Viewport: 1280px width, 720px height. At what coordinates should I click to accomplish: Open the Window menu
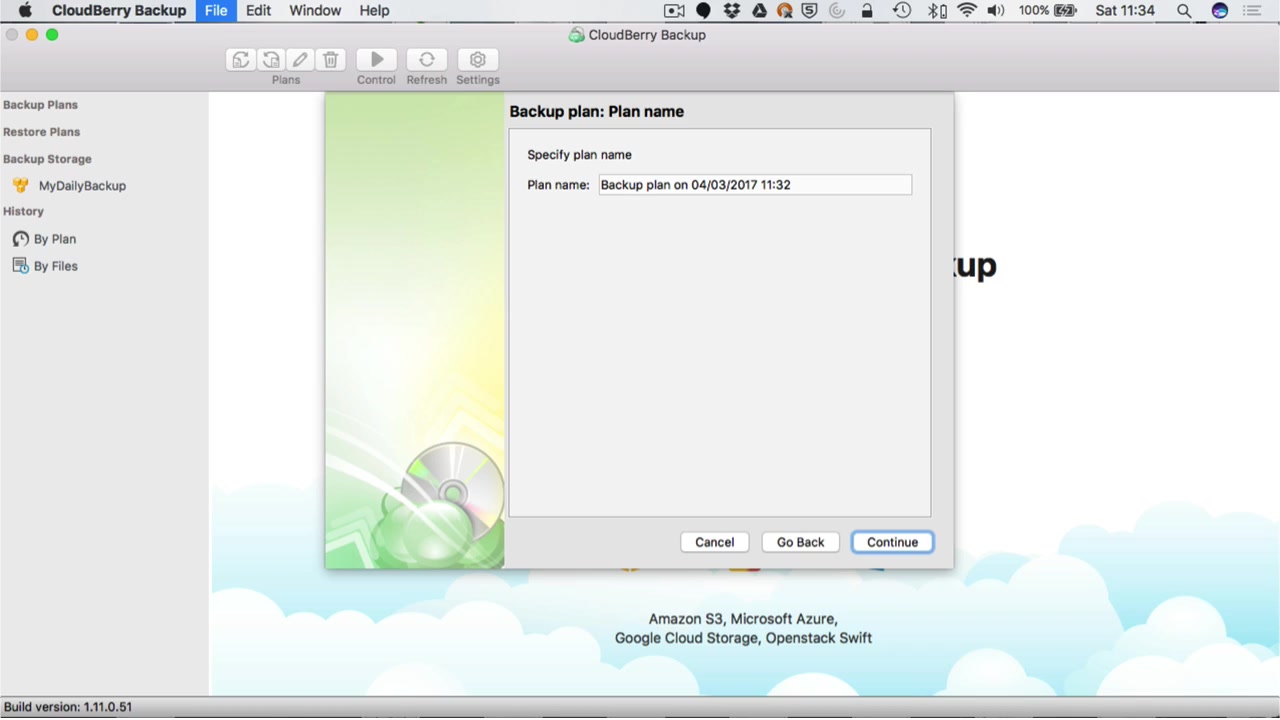click(315, 11)
